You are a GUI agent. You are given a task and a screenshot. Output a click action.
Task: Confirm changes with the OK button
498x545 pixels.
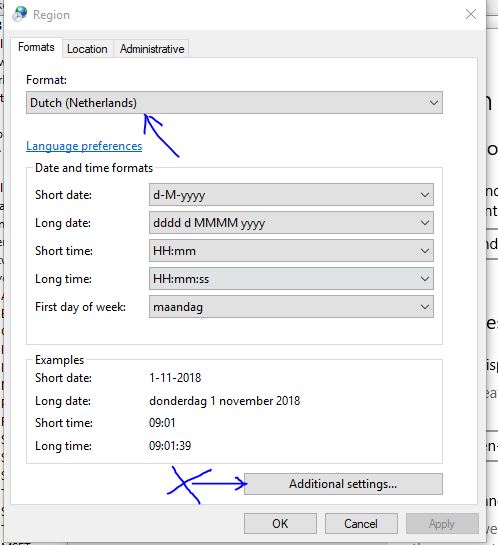coord(280,523)
